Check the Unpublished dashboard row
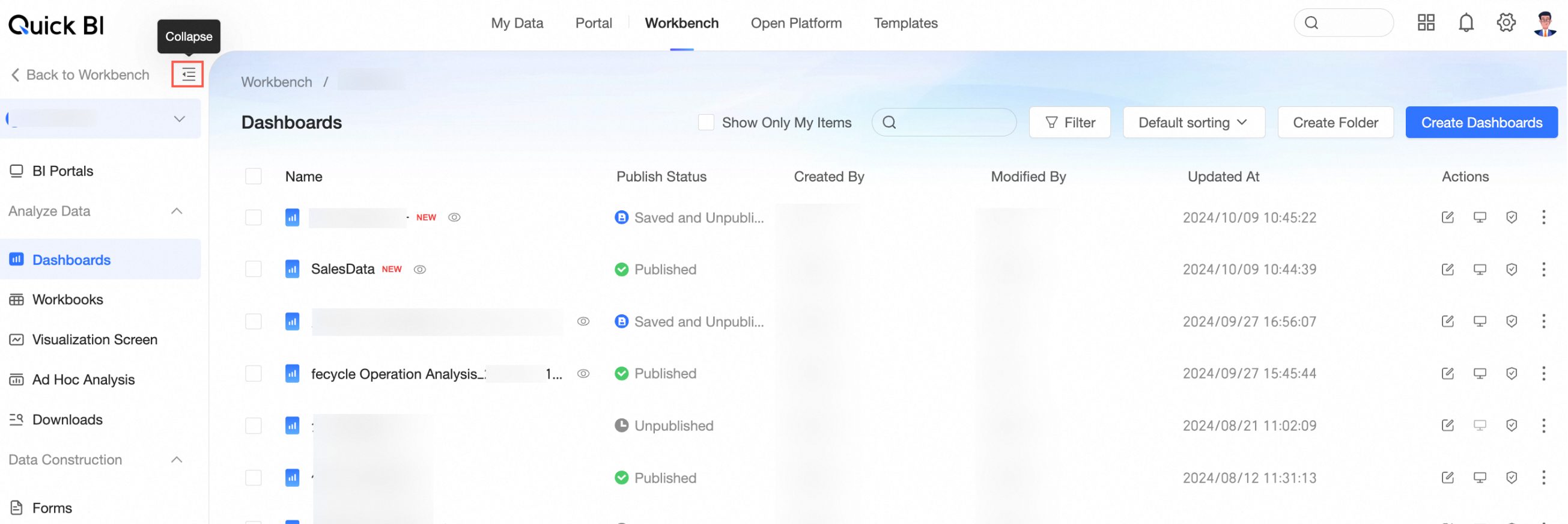This screenshot has width=1568, height=524. tap(253, 425)
